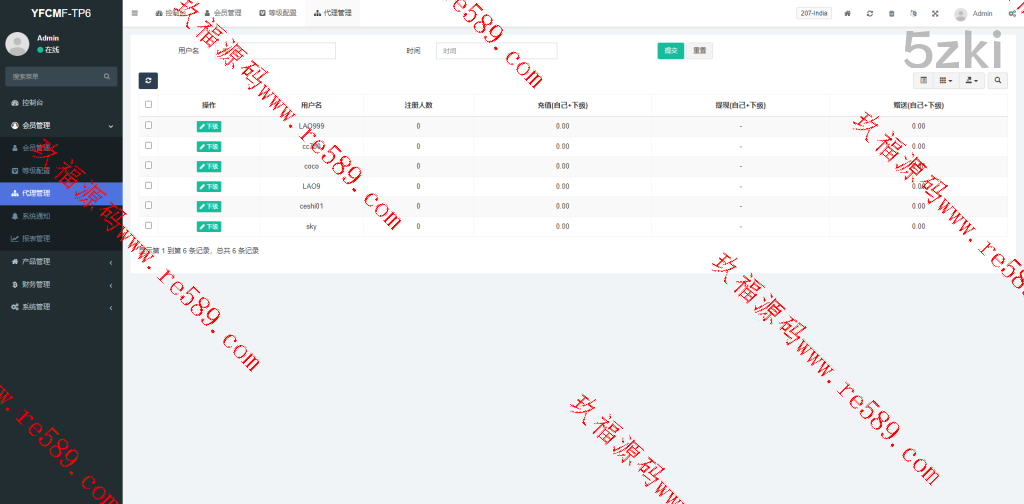Check the checkbox for row coco
The image size is (1024, 504).
(149, 166)
